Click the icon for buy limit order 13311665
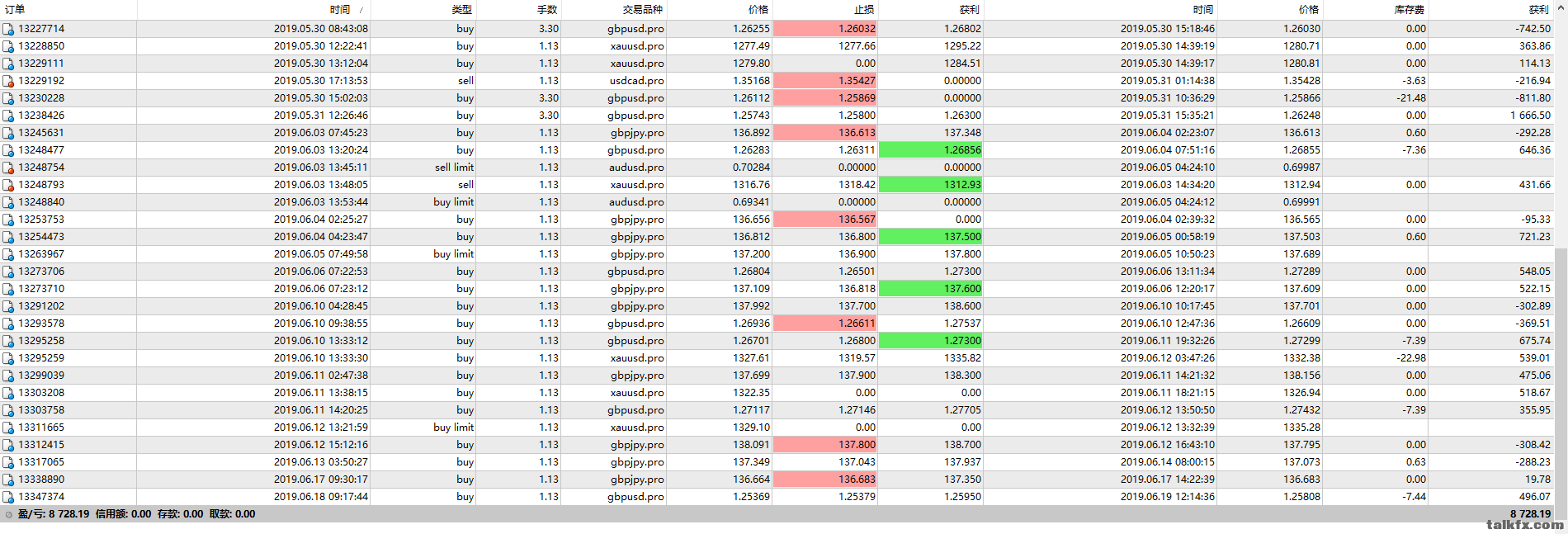 (8, 428)
